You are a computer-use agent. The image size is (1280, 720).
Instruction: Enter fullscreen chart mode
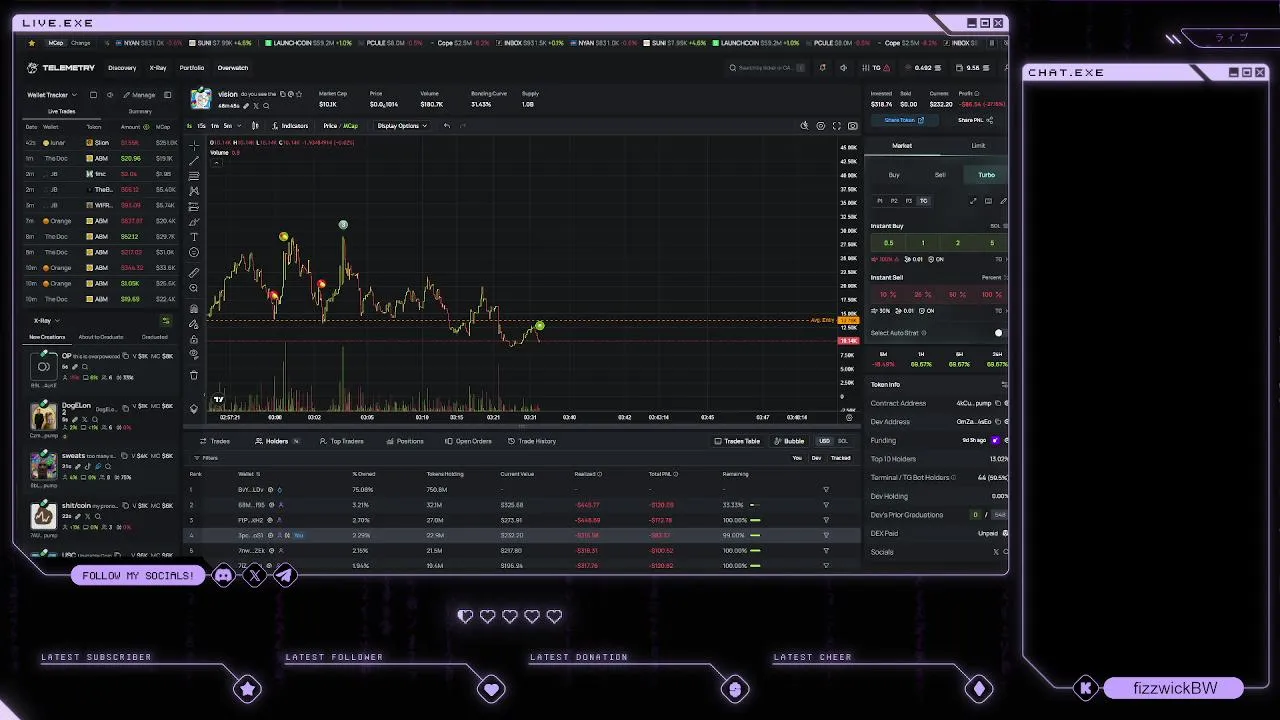837,126
